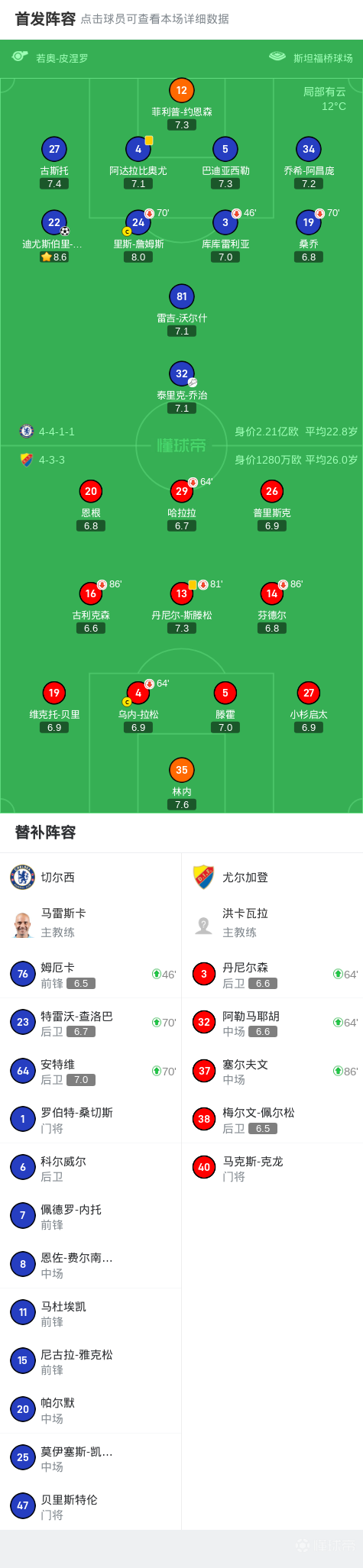363x1568 pixels.
Task: Click referee whistle icon by 若奥-皮涅罗
Action: pyautogui.click(x=20, y=57)
